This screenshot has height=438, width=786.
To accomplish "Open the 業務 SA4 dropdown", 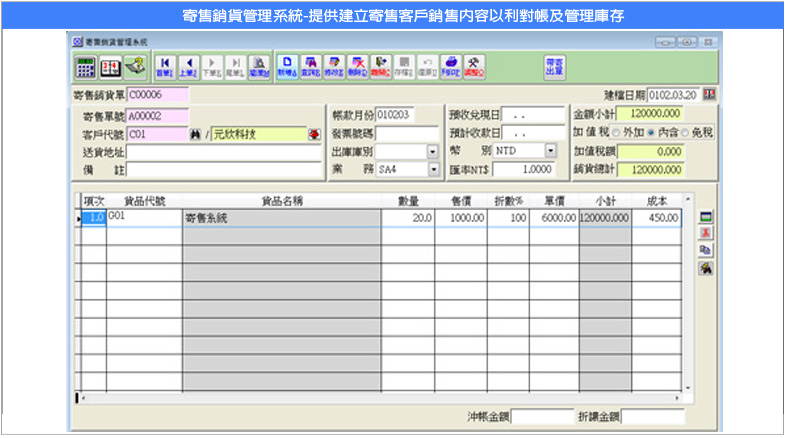I will point(433,169).
